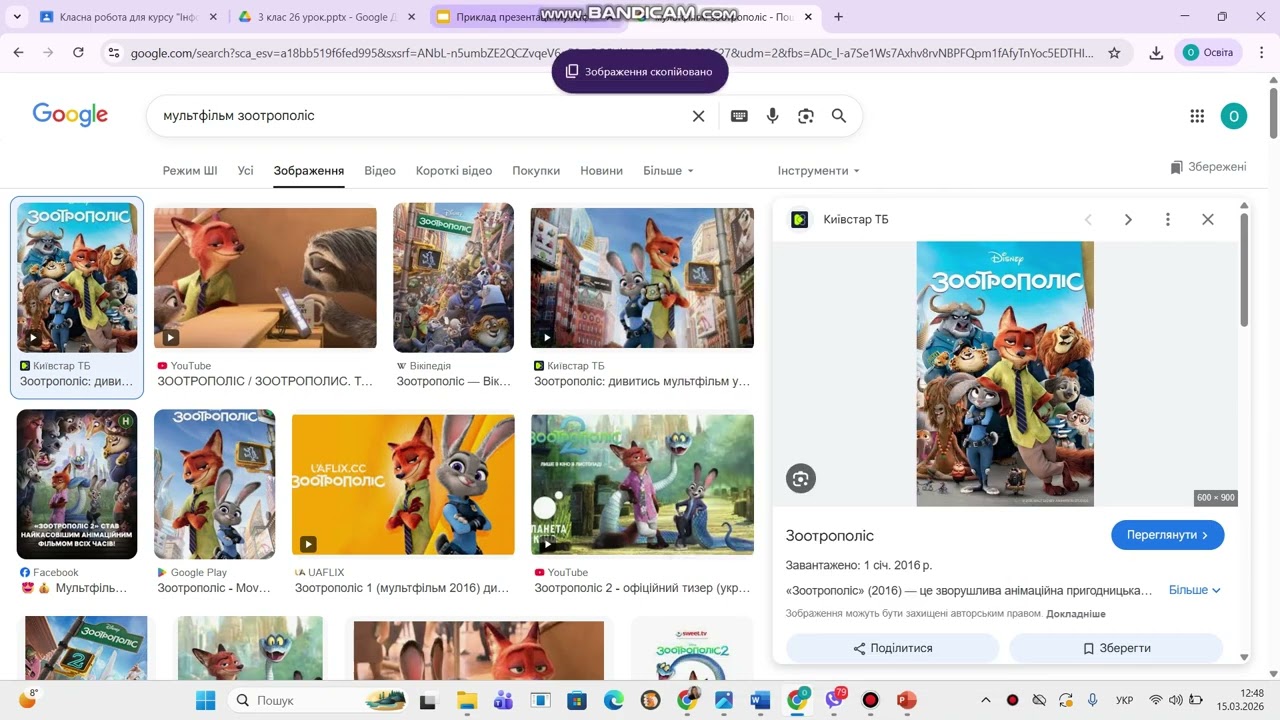Click in the Google search input field
1280x720 pixels.
[x=420, y=116]
